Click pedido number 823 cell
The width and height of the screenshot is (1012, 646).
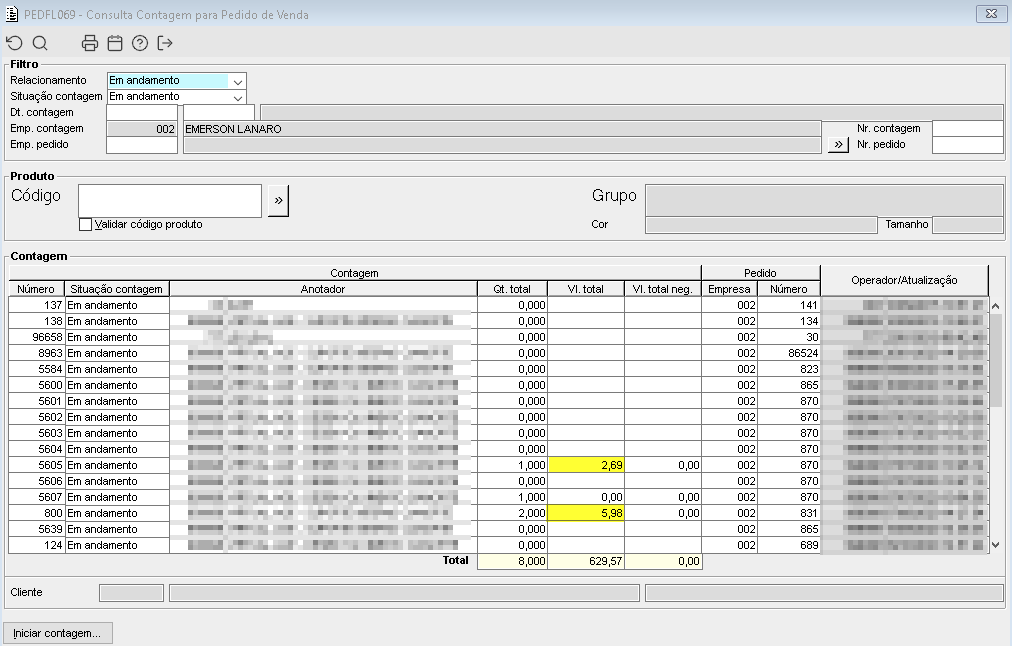point(789,369)
